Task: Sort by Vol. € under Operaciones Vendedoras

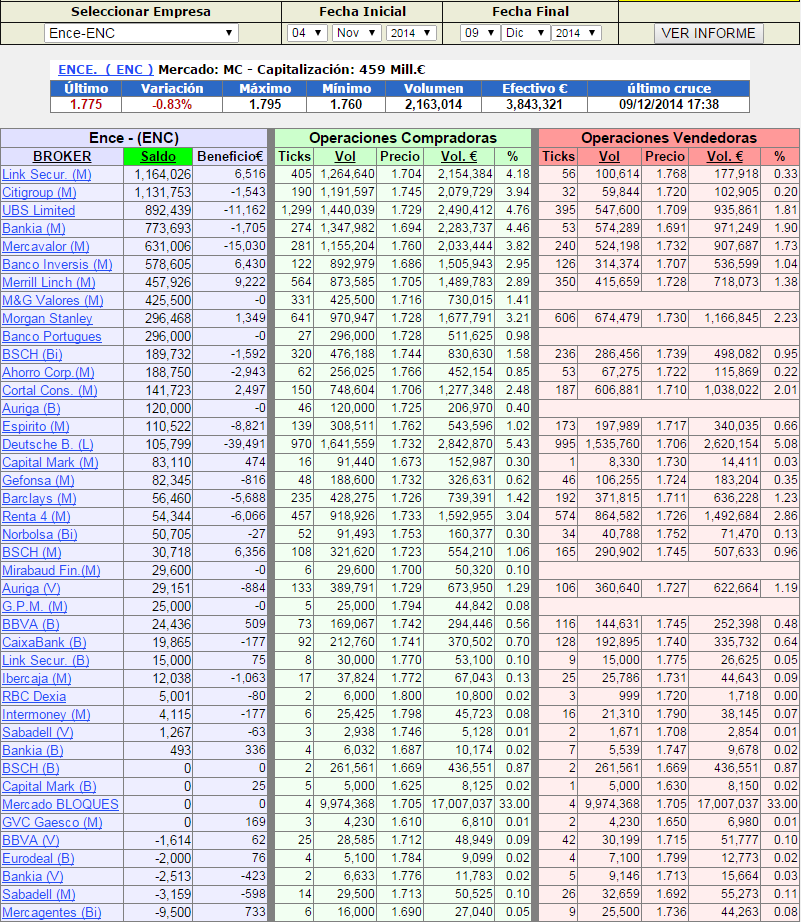Action: click(x=725, y=156)
